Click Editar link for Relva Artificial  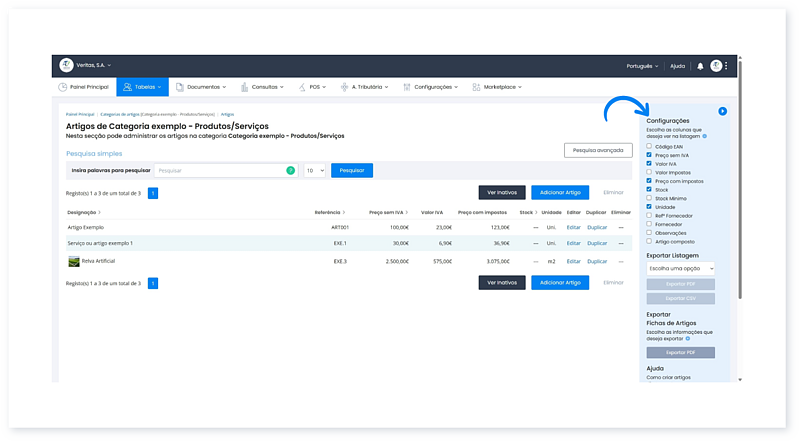tap(573, 261)
